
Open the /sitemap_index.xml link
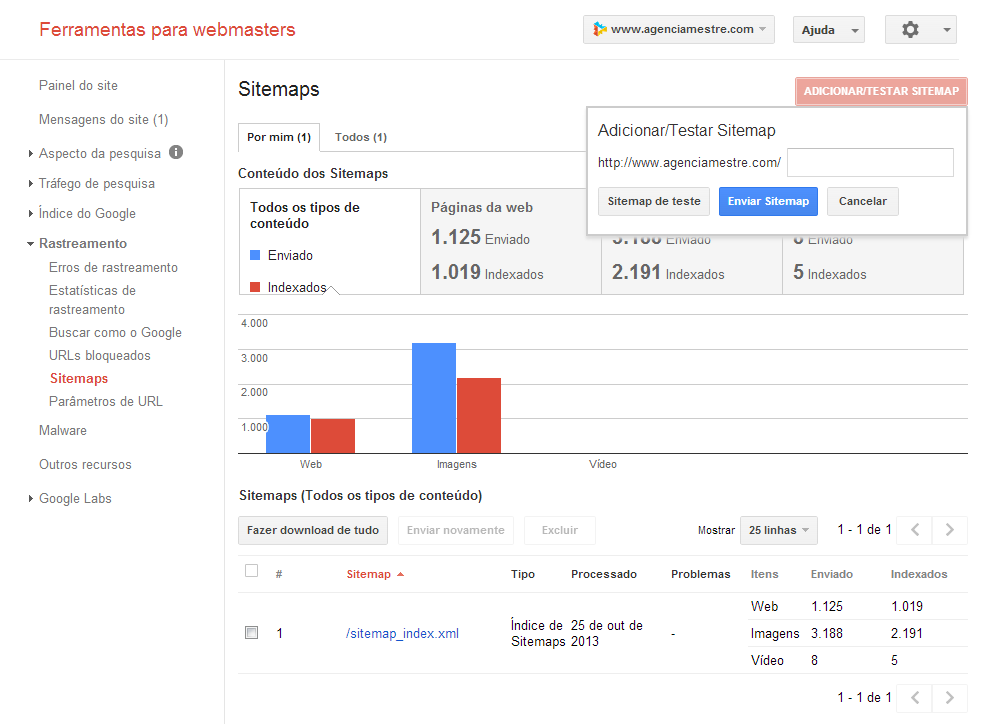pos(402,633)
